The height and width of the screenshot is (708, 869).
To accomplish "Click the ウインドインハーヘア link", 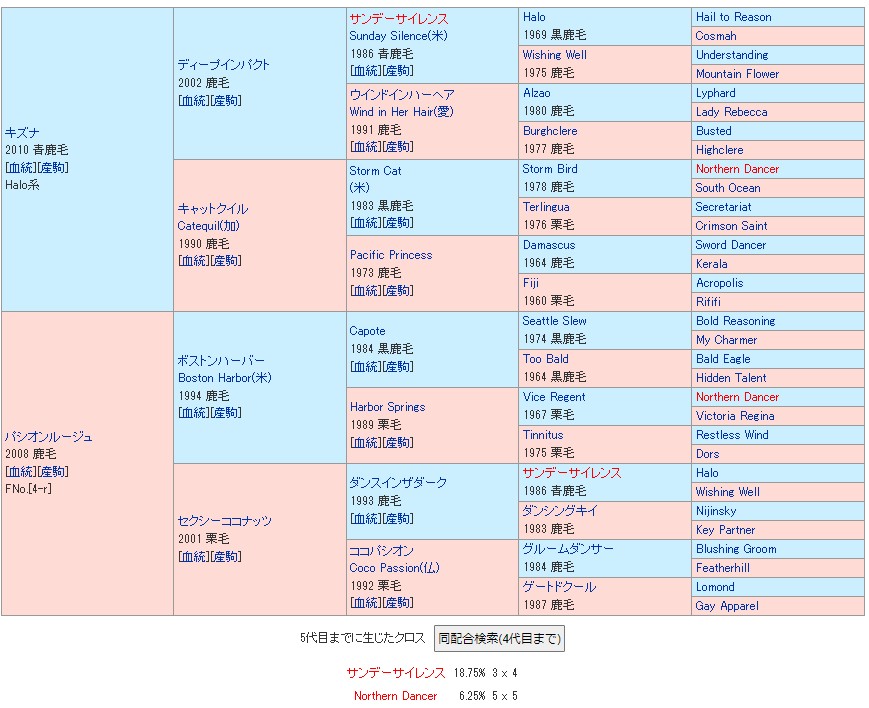I will [401, 94].
